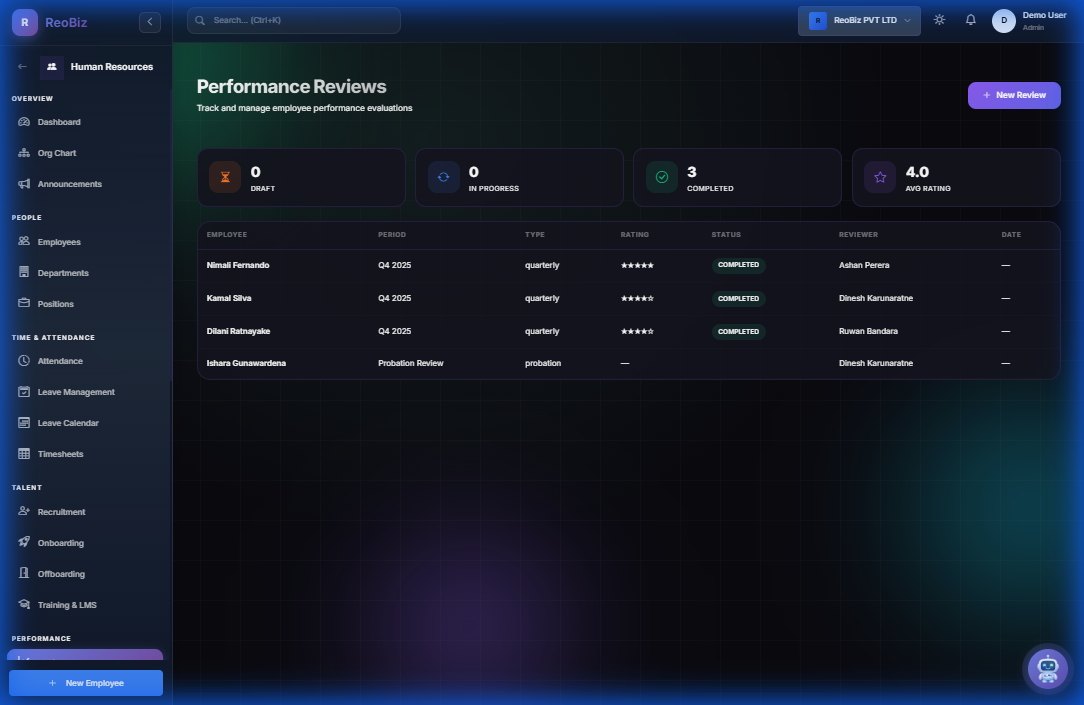This screenshot has width=1084, height=705.
Task: Click the back arrow beside Human Resources
Action: click(x=20, y=67)
